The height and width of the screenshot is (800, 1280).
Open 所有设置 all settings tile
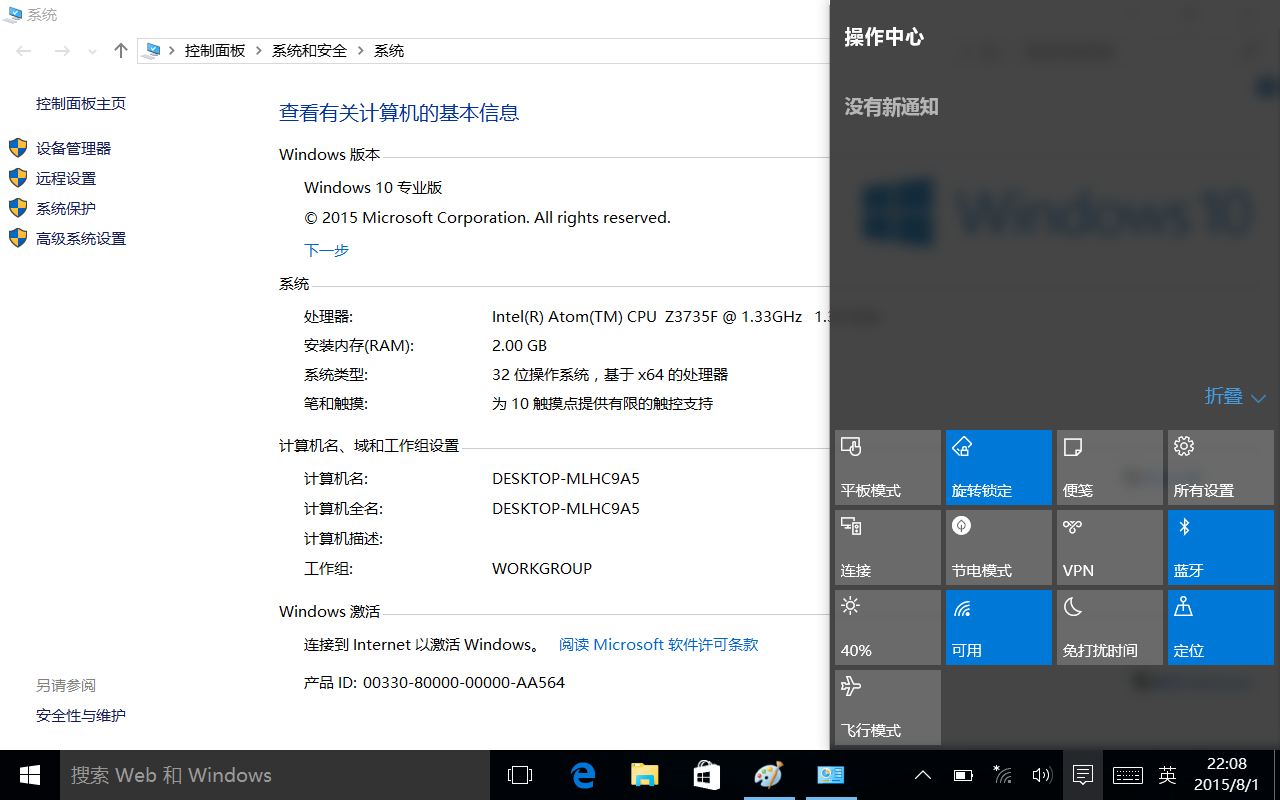(1221, 467)
